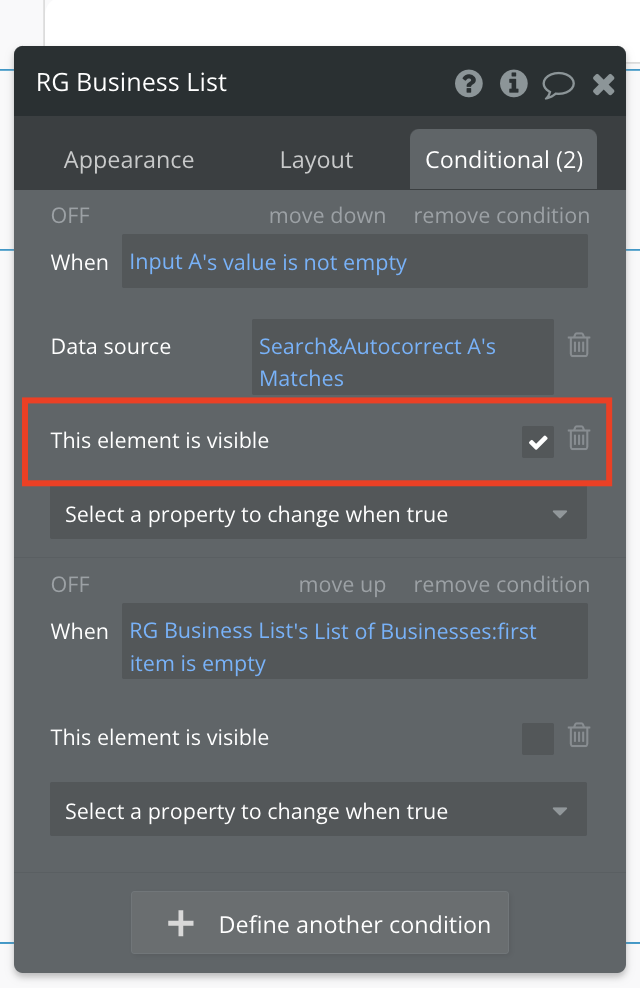Click the info icon in header

tap(513, 83)
